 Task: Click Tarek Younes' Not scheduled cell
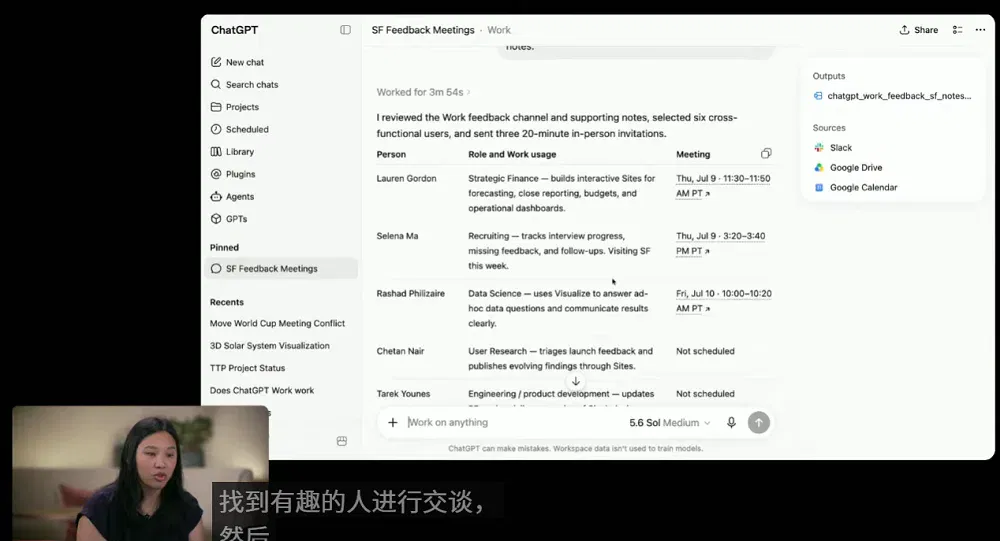pyautogui.click(x=705, y=394)
